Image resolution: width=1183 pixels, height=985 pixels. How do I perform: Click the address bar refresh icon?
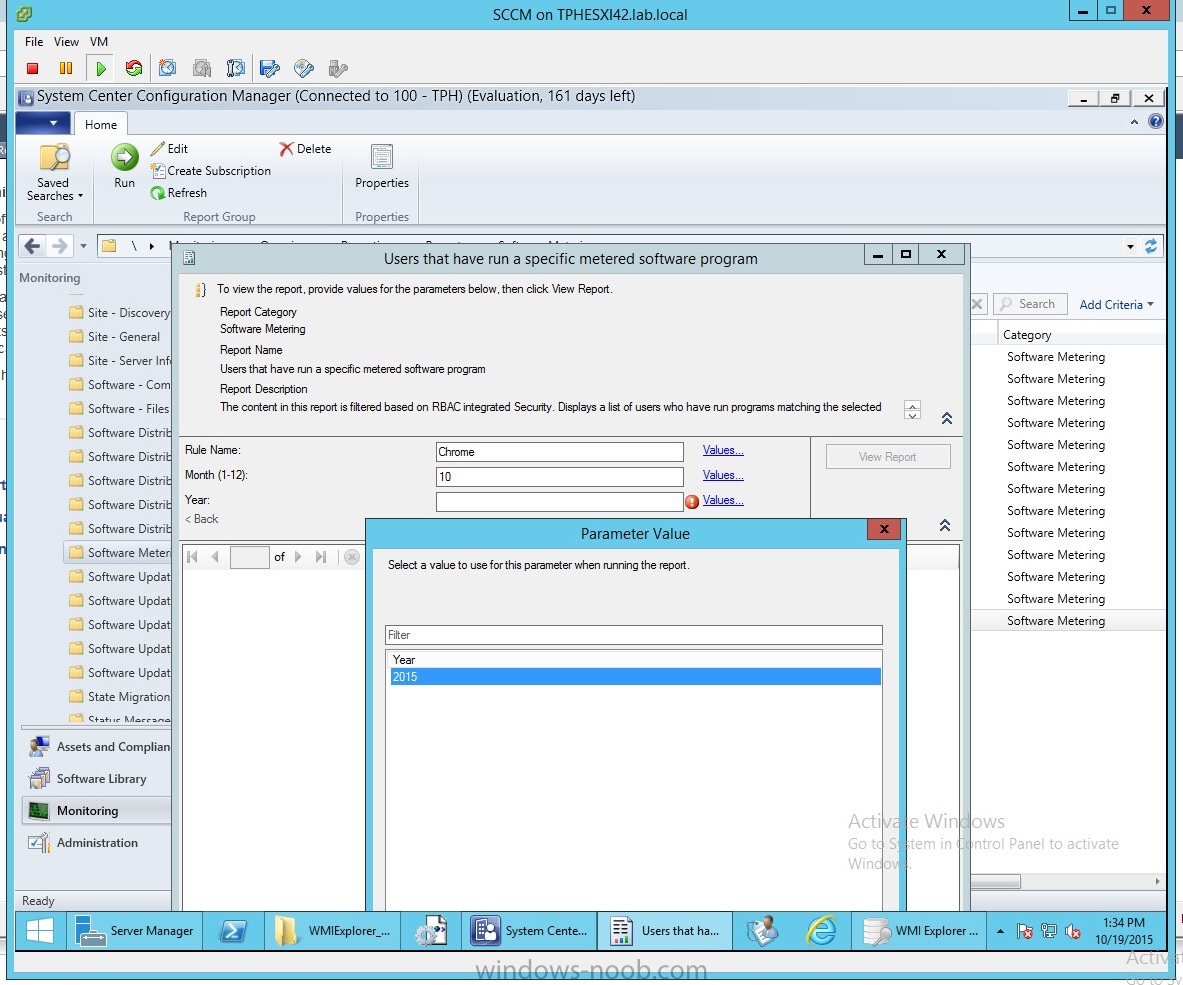click(x=1151, y=246)
